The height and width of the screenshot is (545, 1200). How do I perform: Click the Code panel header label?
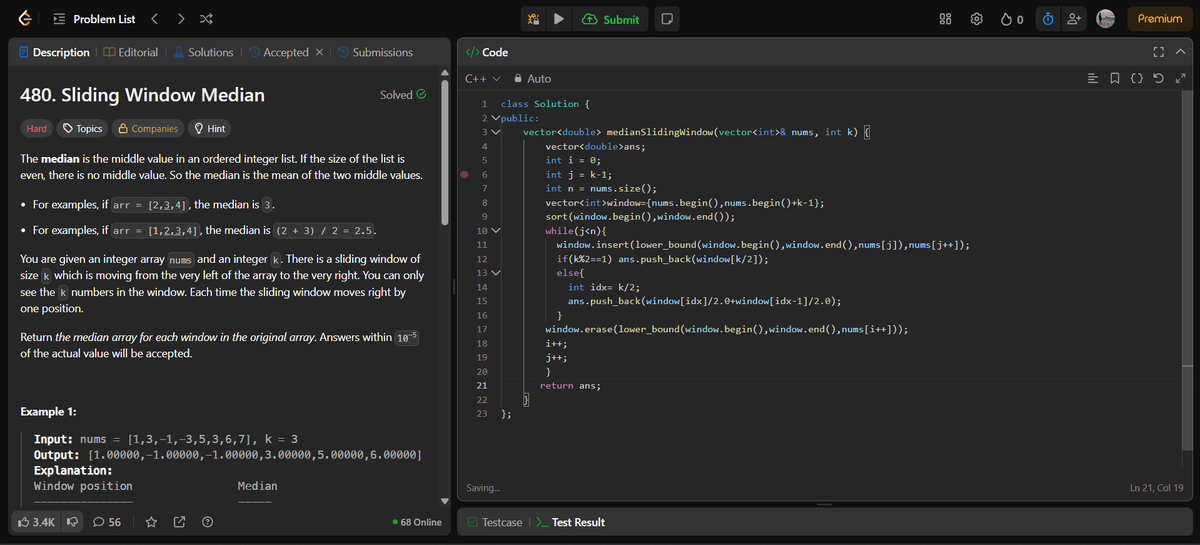tap(488, 52)
